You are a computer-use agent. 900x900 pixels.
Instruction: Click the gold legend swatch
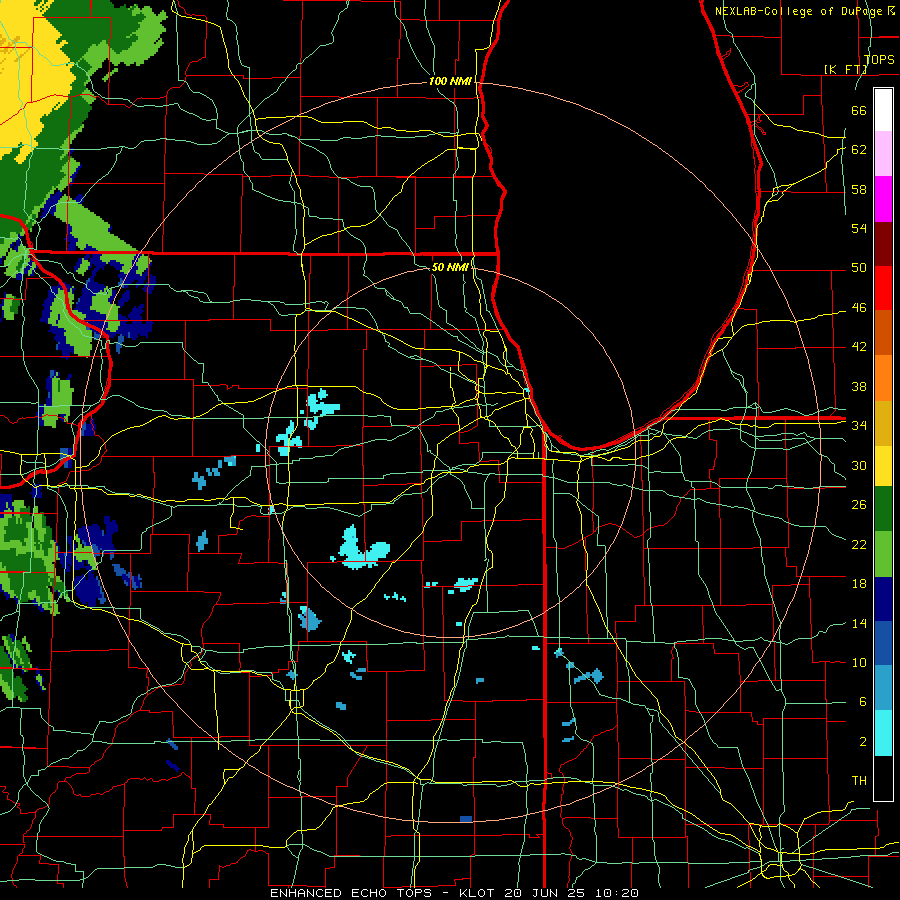pos(883,423)
